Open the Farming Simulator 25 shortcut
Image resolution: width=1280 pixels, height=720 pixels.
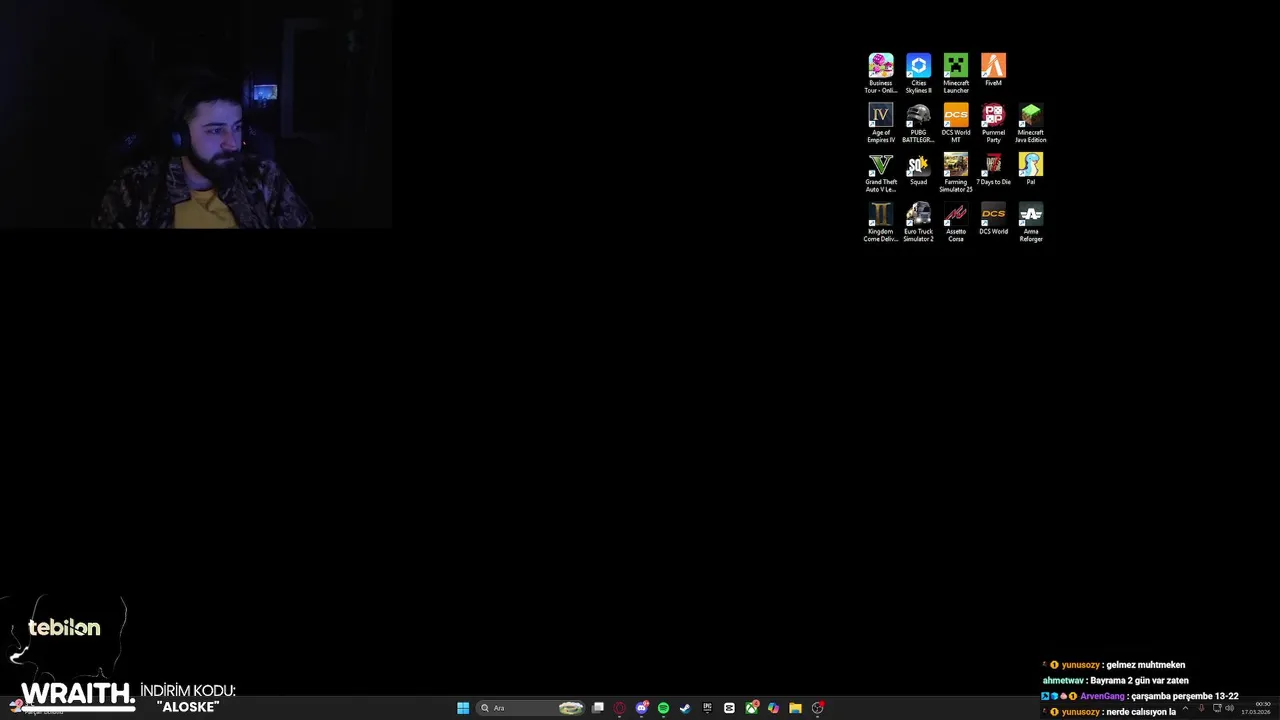[x=956, y=172]
